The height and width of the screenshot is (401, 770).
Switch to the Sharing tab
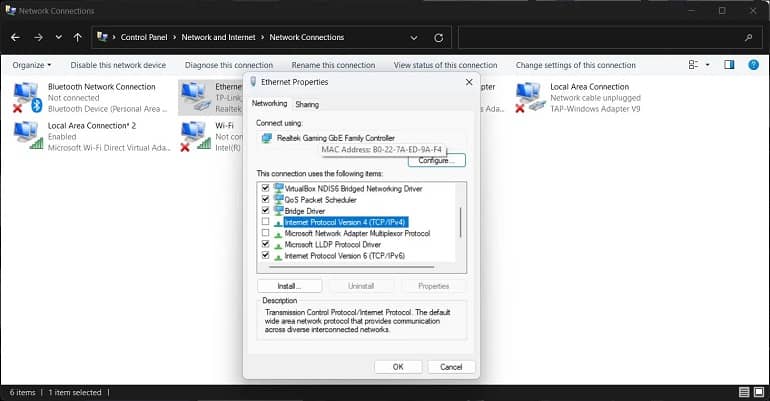tap(307, 105)
